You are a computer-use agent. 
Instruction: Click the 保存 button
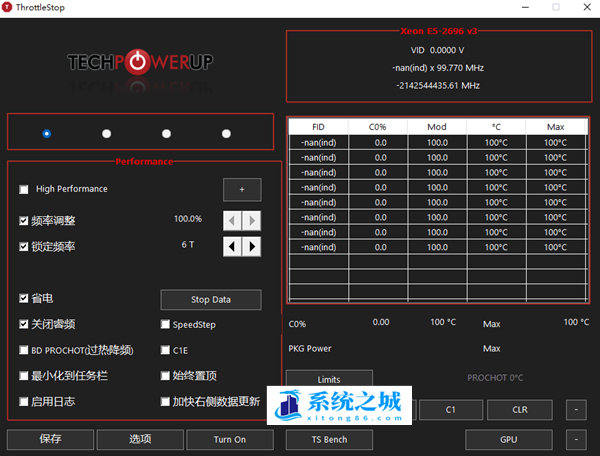click(51, 440)
